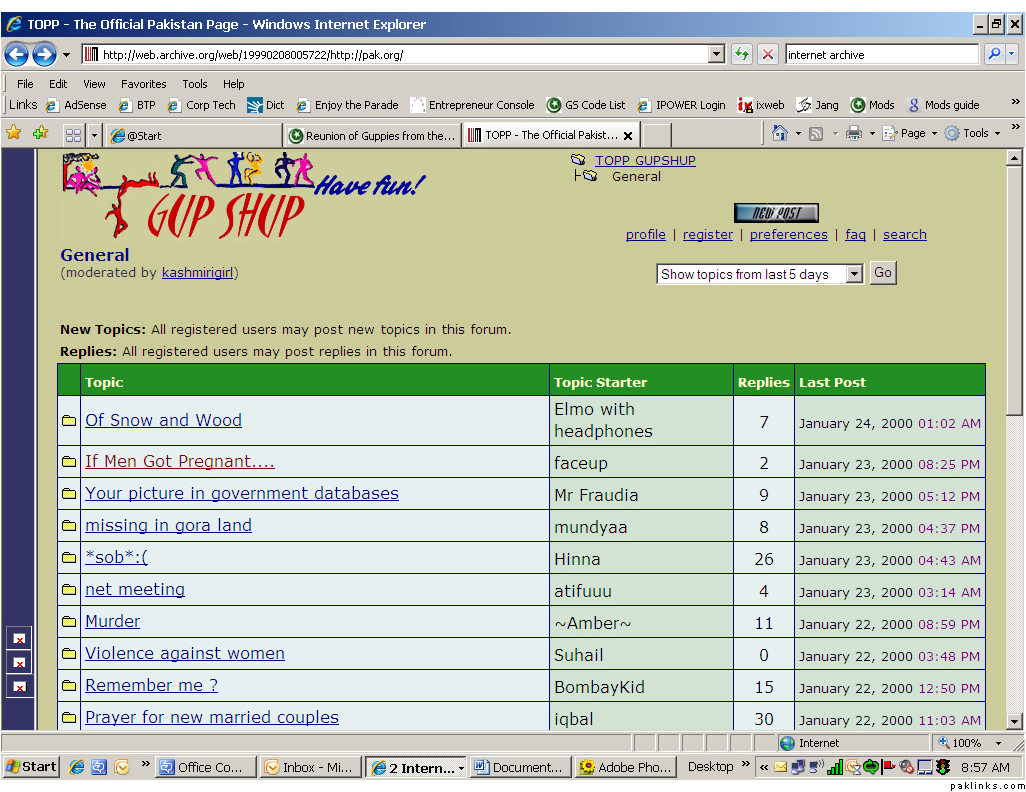Click the internet archive search field
The image size is (1026, 792).
[x=880, y=55]
